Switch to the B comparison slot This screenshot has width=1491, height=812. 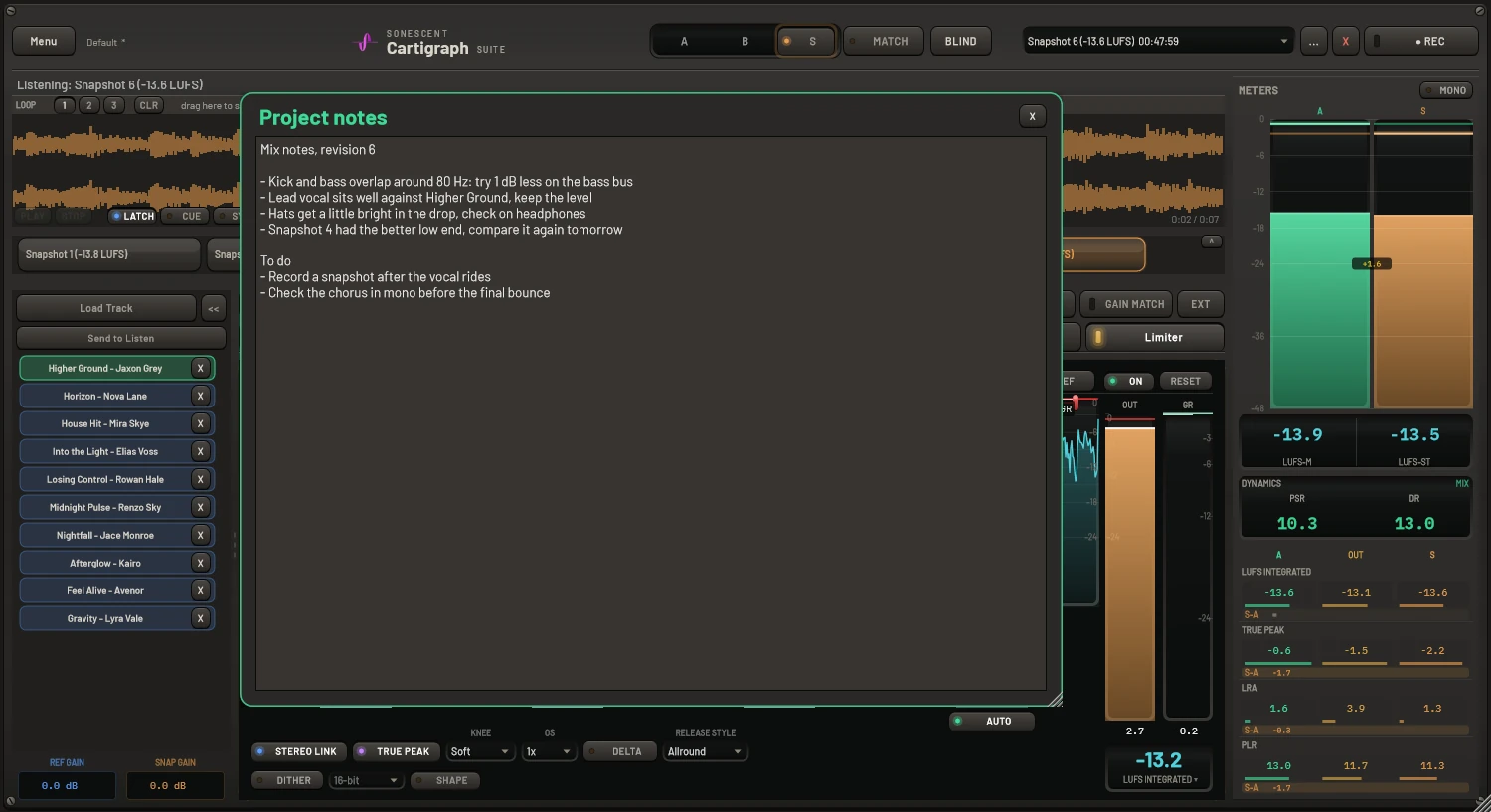pos(745,41)
